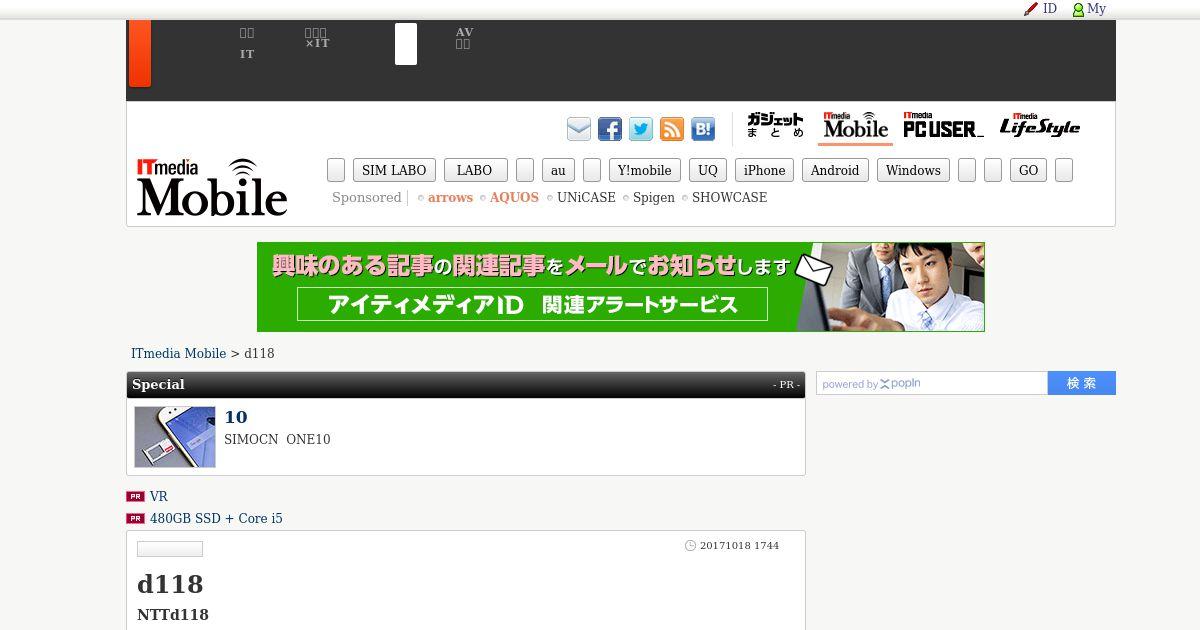Open the iPhone category
1200x630 pixels.
[x=764, y=170]
